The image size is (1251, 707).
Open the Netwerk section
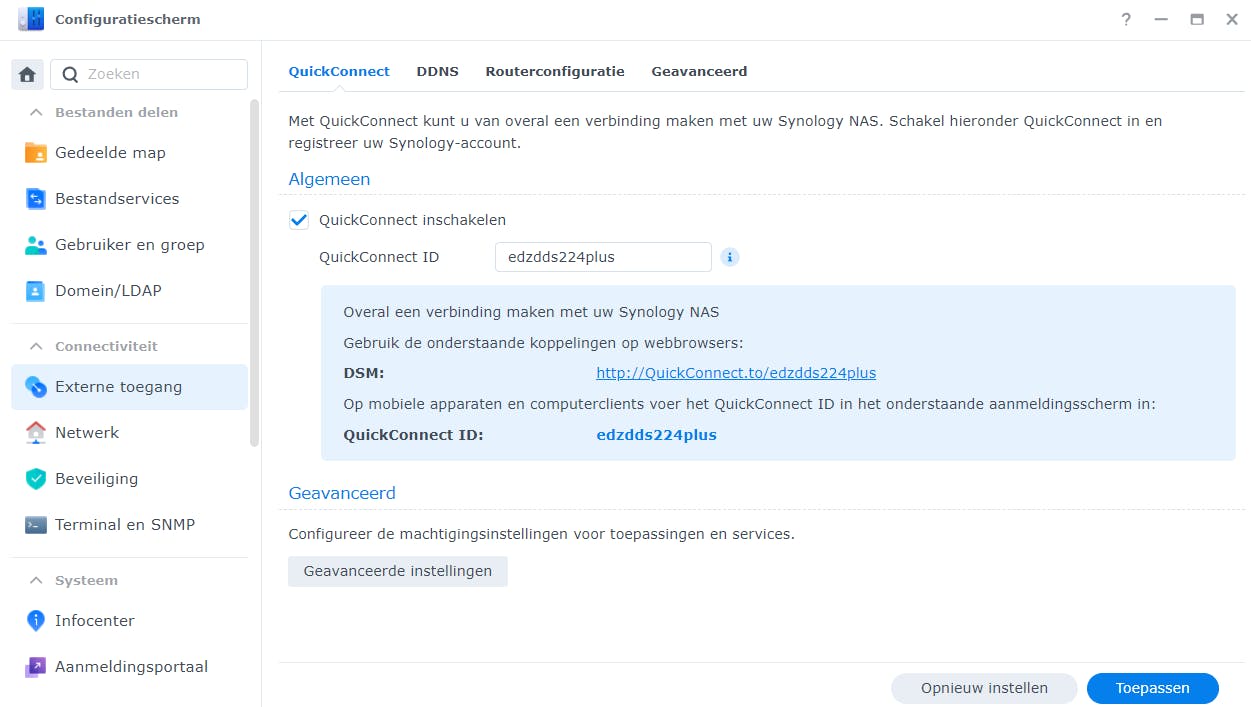[87, 432]
